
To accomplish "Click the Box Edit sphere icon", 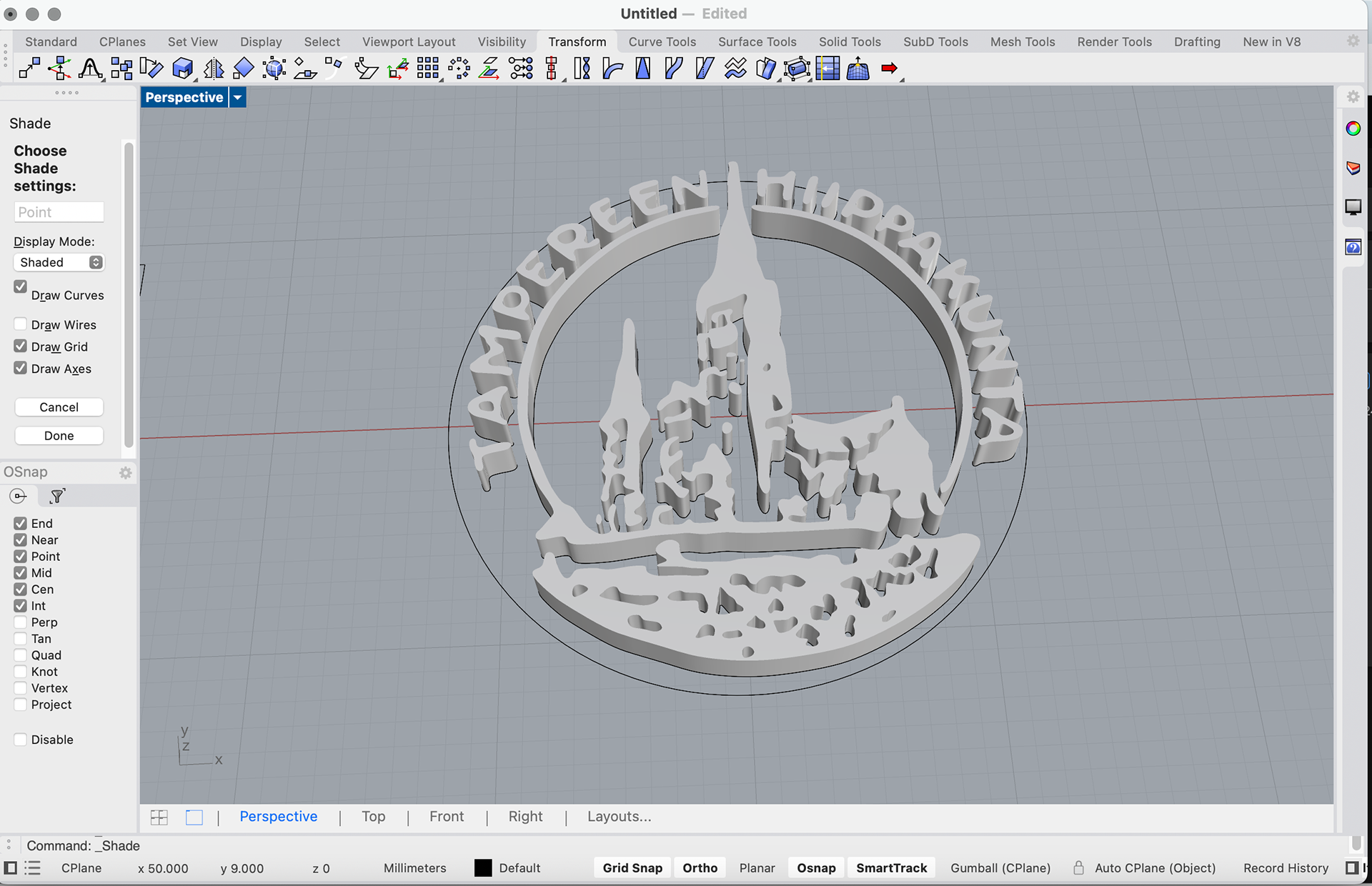I will point(274,69).
